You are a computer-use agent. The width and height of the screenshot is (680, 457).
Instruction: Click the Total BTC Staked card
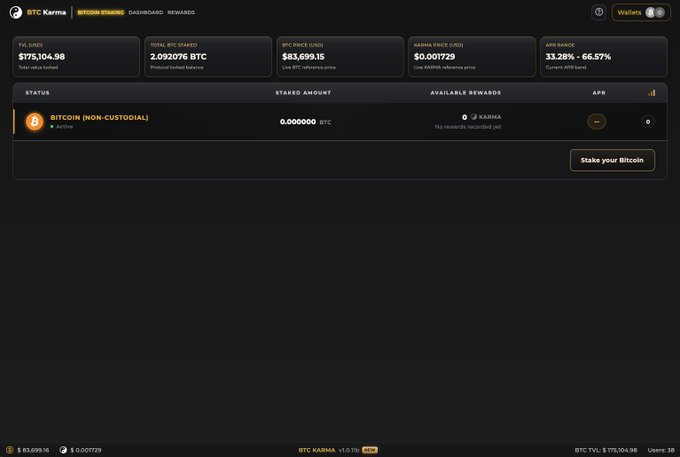[x=208, y=56]
